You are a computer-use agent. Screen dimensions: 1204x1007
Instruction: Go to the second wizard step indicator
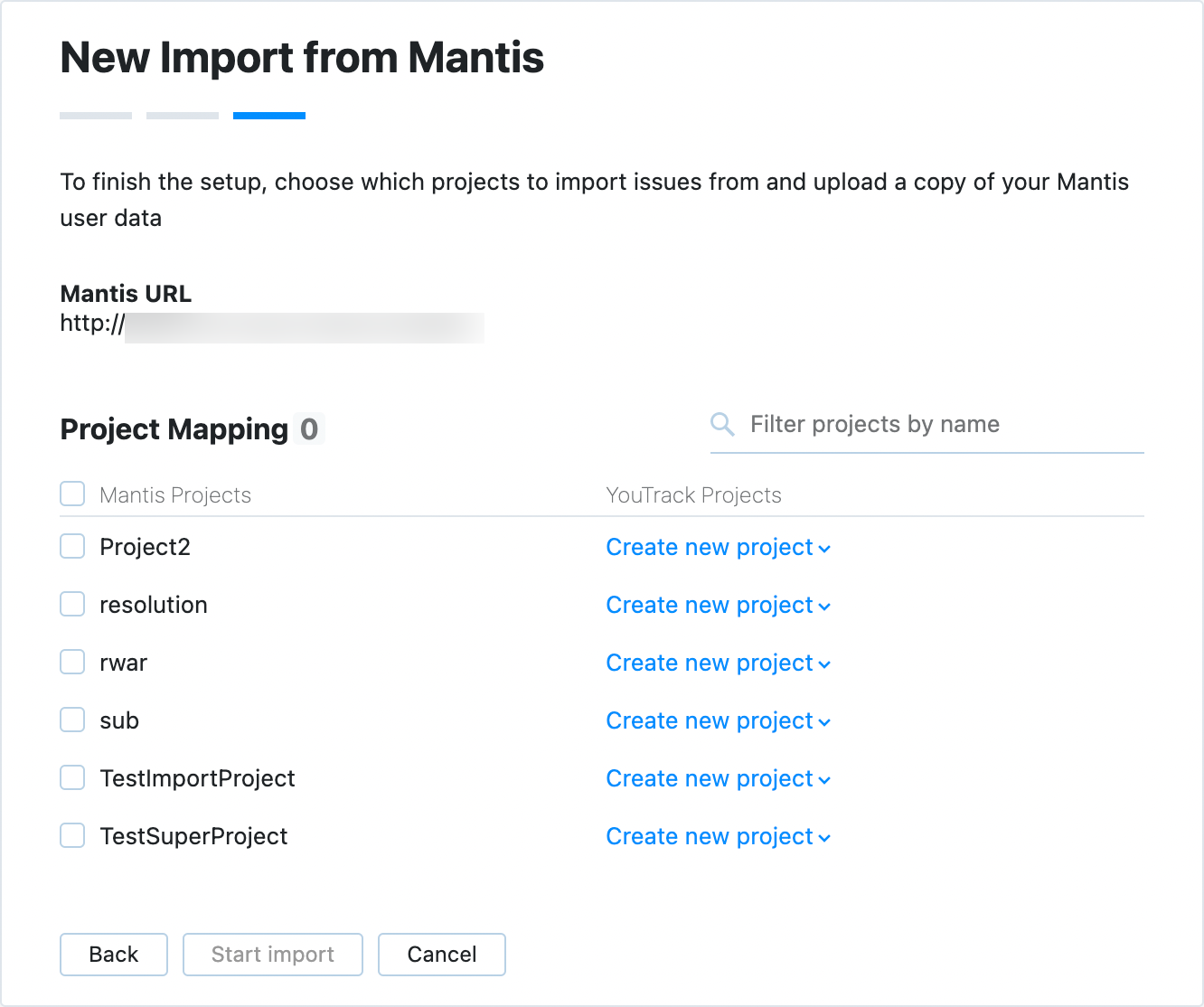(183, 116)
